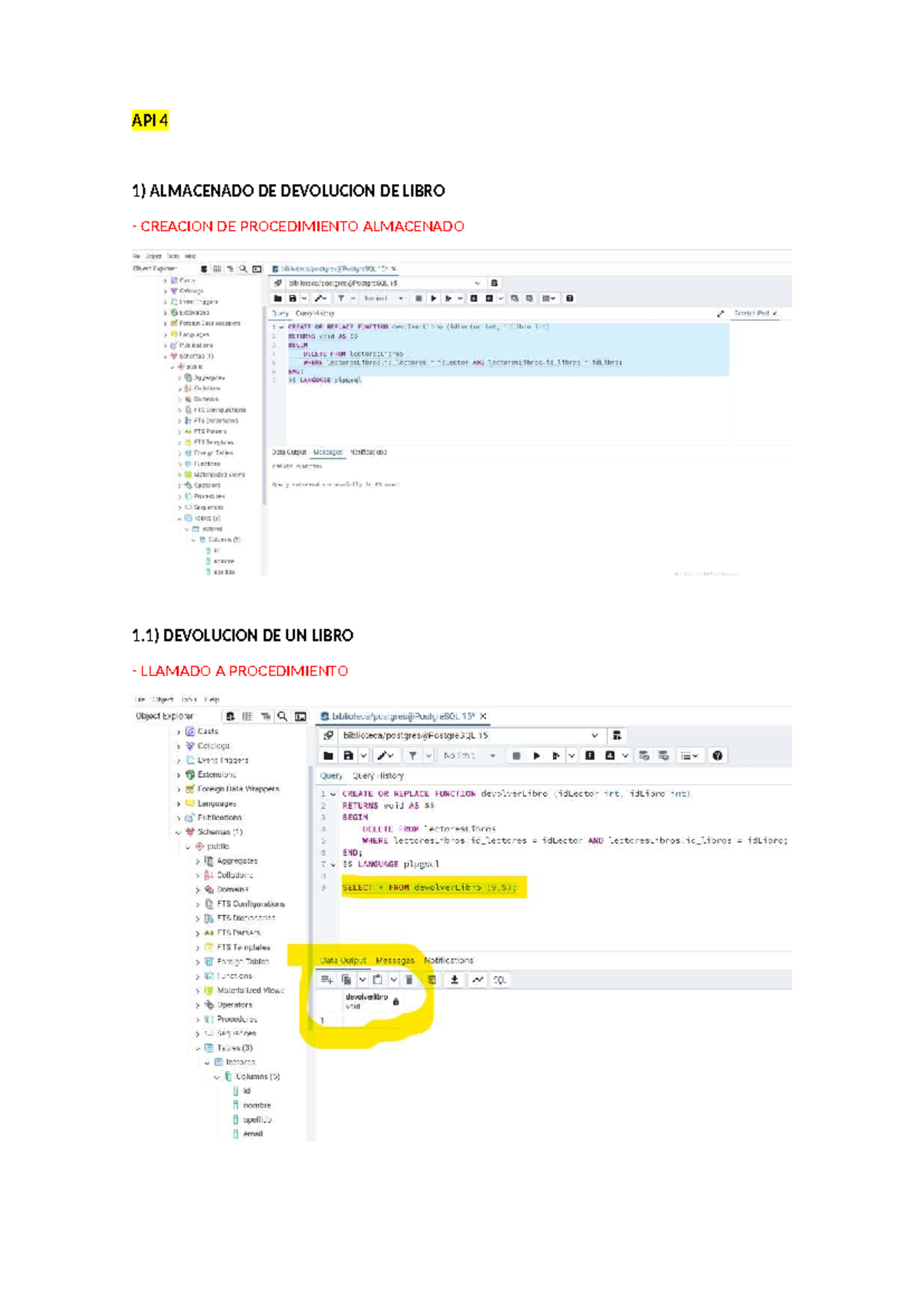Image resolution: width=924 pixels, height=1306 pixels.
Task: Open save options arrow in second pgAdmin toolbar
Action: click(x=363, y=755)
